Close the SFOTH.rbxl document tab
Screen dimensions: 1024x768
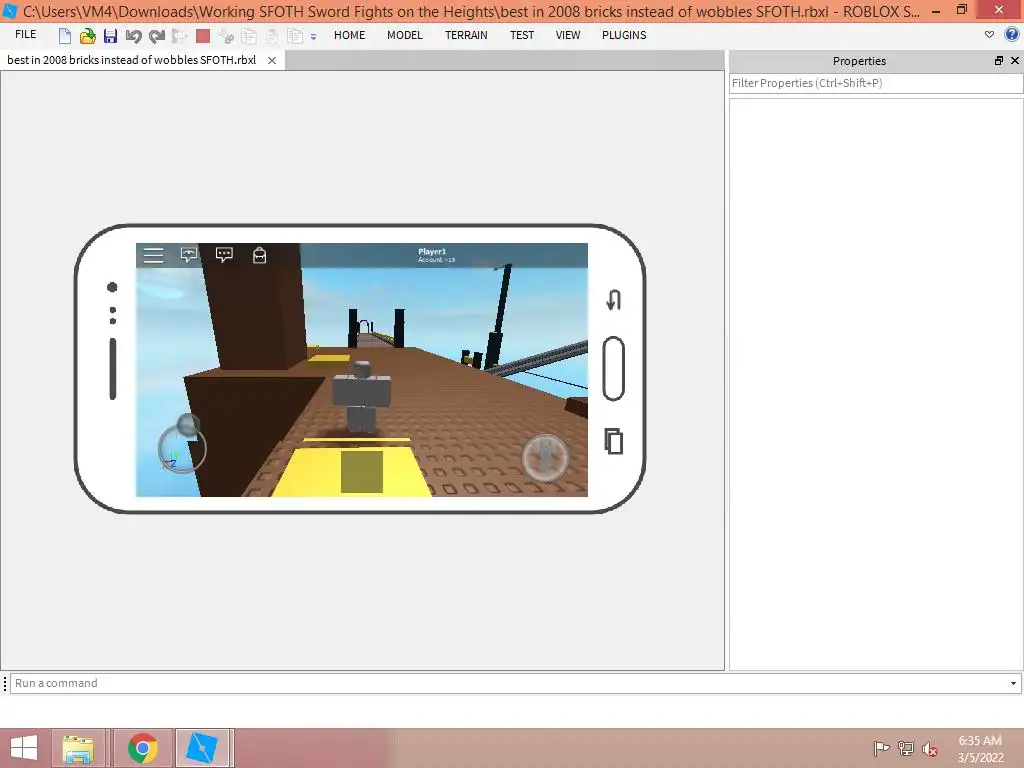pyautogui.click(x=272, y=60)
